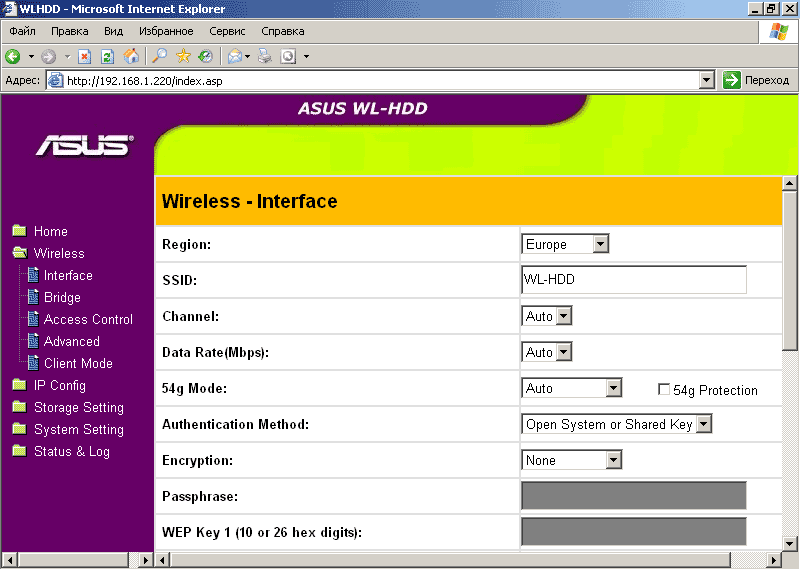Click the ASUS logo in sidebar
800x569 pixels.
85,145
